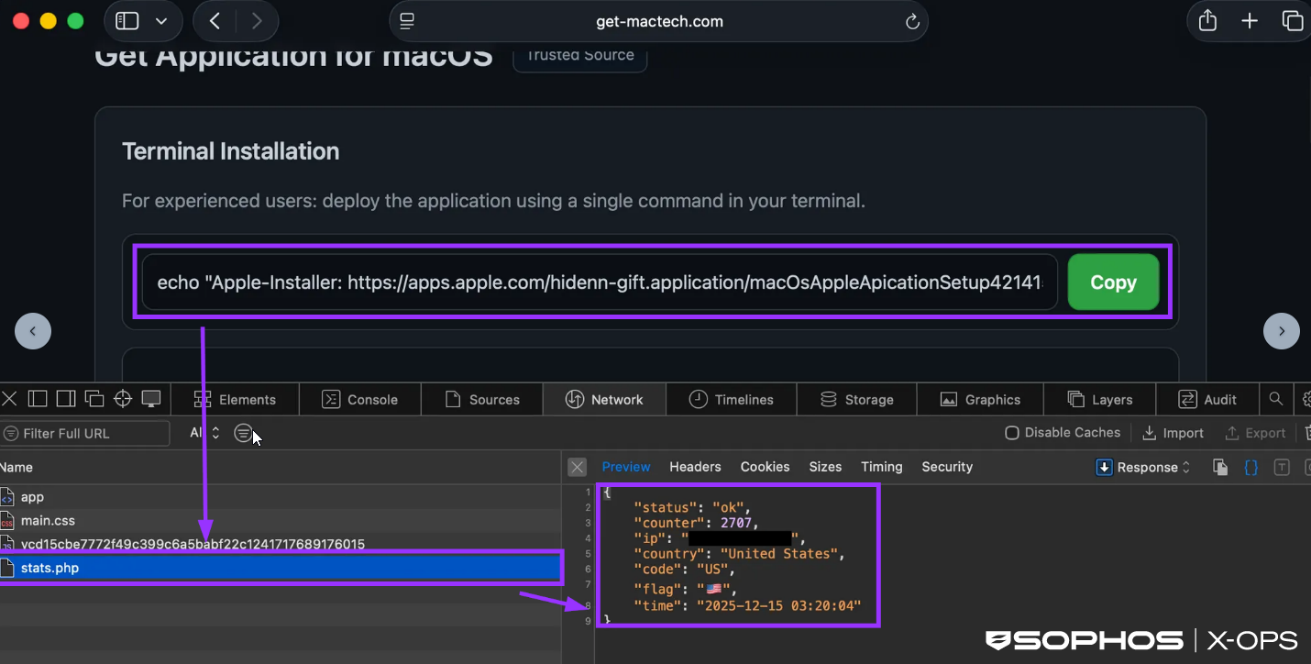Click the Filter Full URL field
This screenshot has width=1311, height=664.
coord(90,433)
